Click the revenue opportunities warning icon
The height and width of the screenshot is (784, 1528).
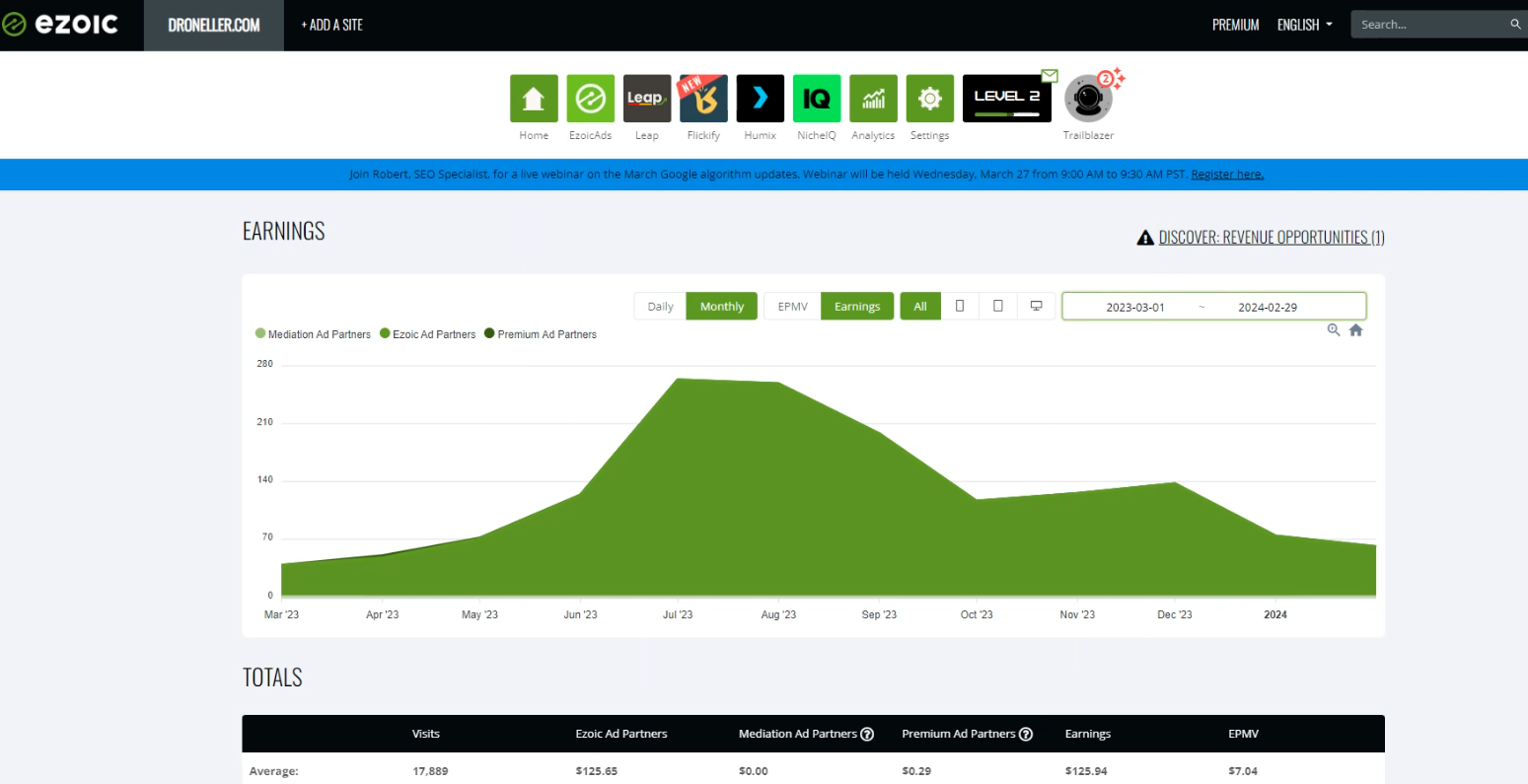1145,238
